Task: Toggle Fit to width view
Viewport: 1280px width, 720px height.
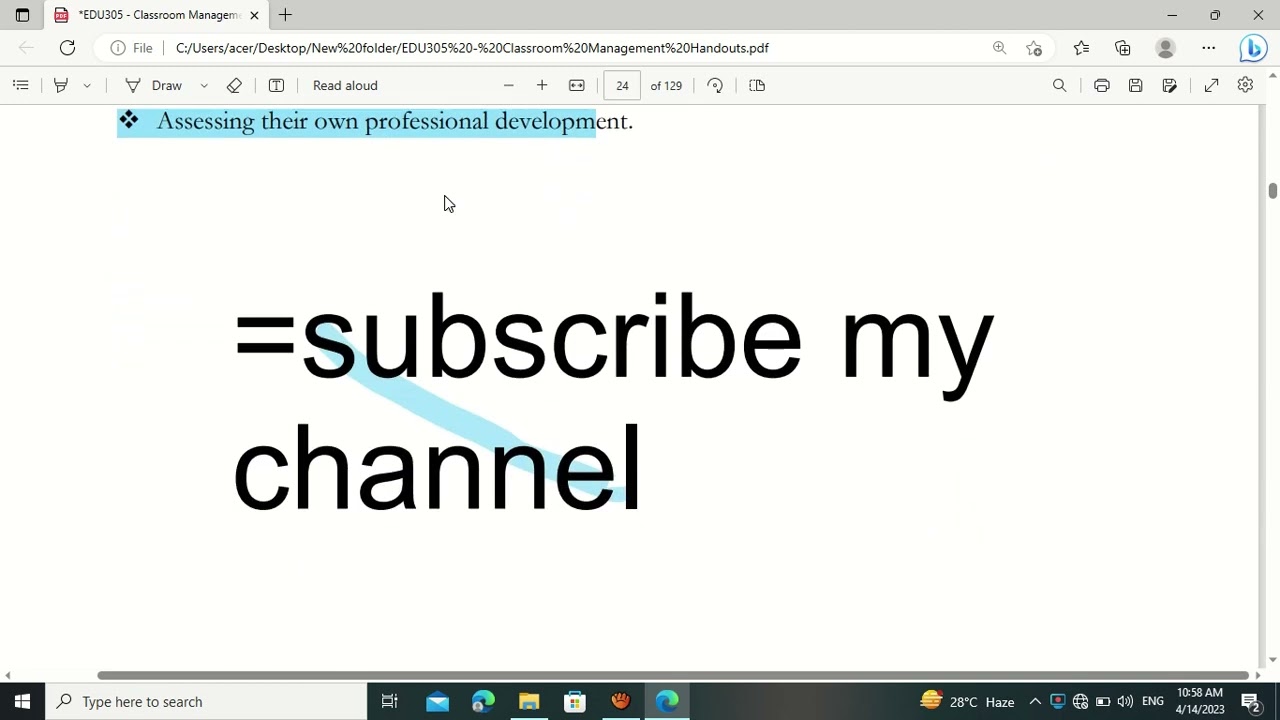Action: click(x=576, y=85)
